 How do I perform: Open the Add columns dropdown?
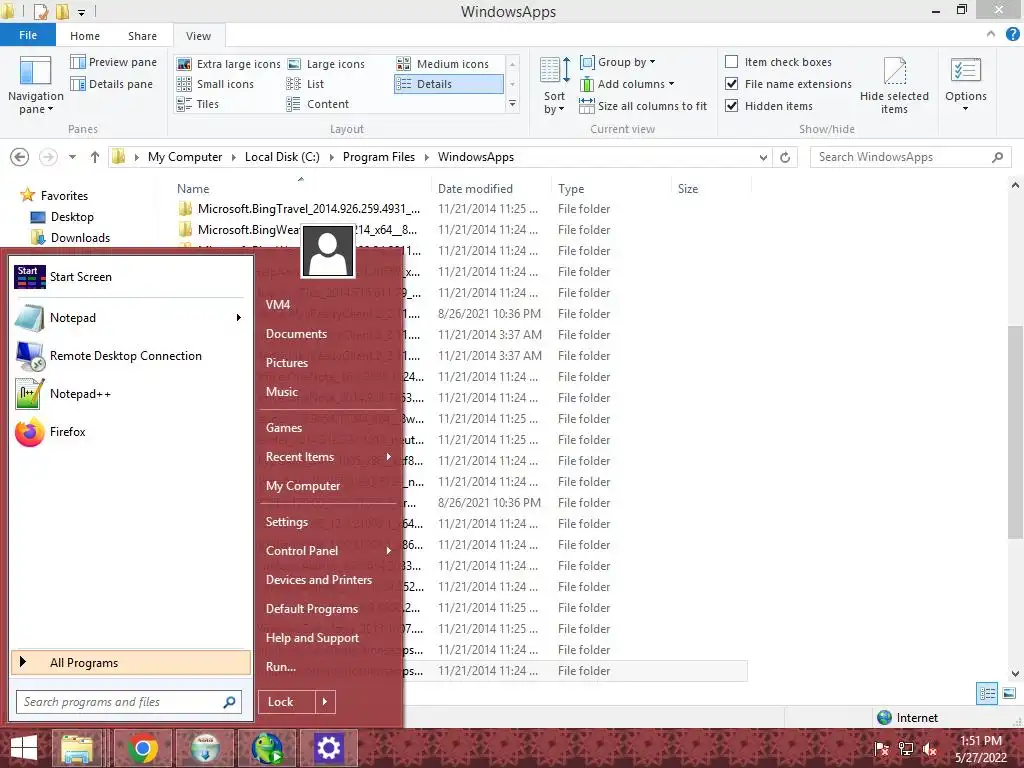pyautogui.click(x=628, y=84)
